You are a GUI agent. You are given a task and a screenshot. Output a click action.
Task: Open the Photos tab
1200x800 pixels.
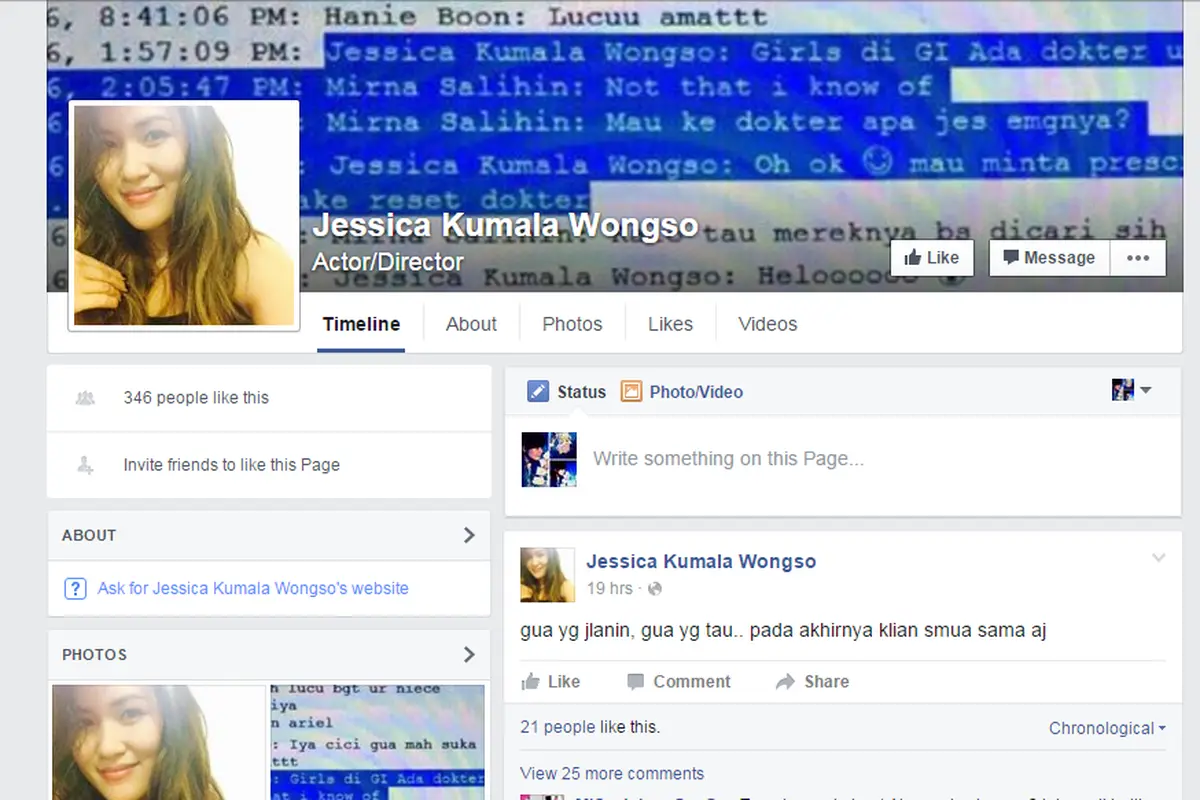pos(572,324)
